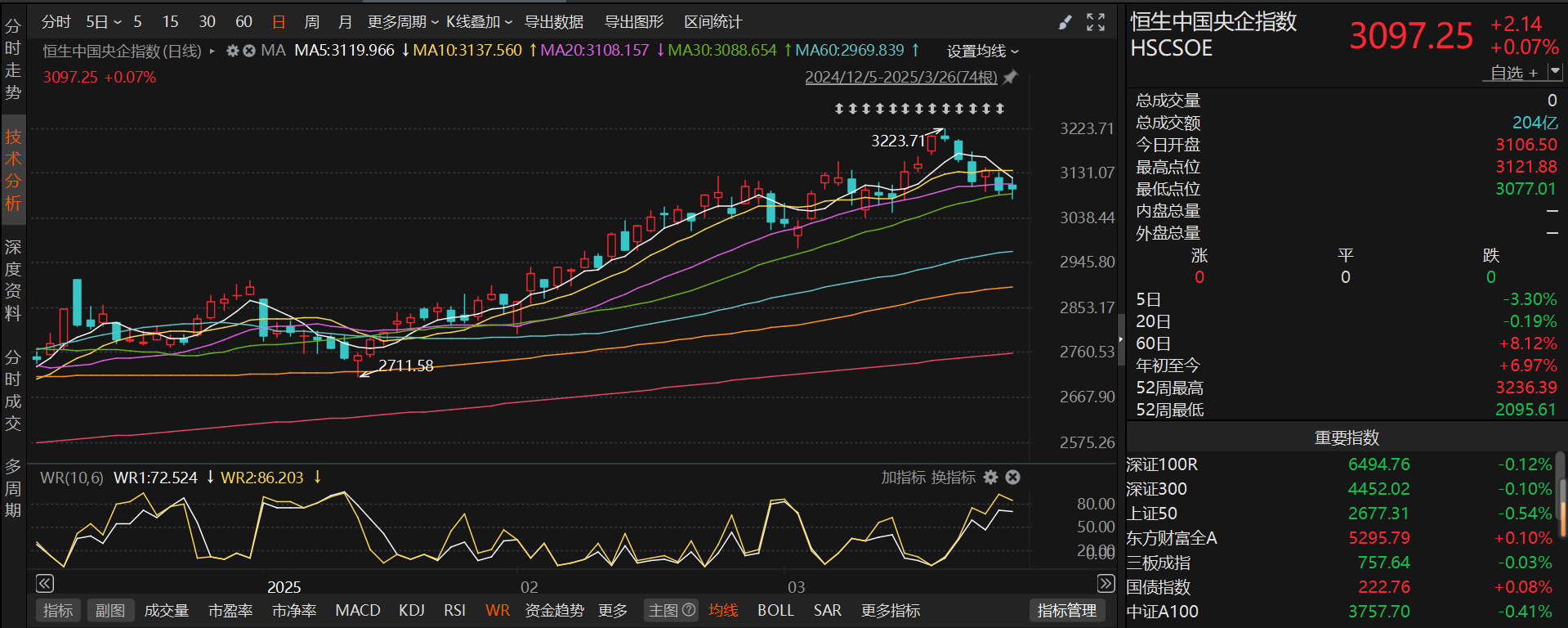1568x628 pixels.
Task: Select the drawing brush tool icon
Action: click(x=1065, y=23)
